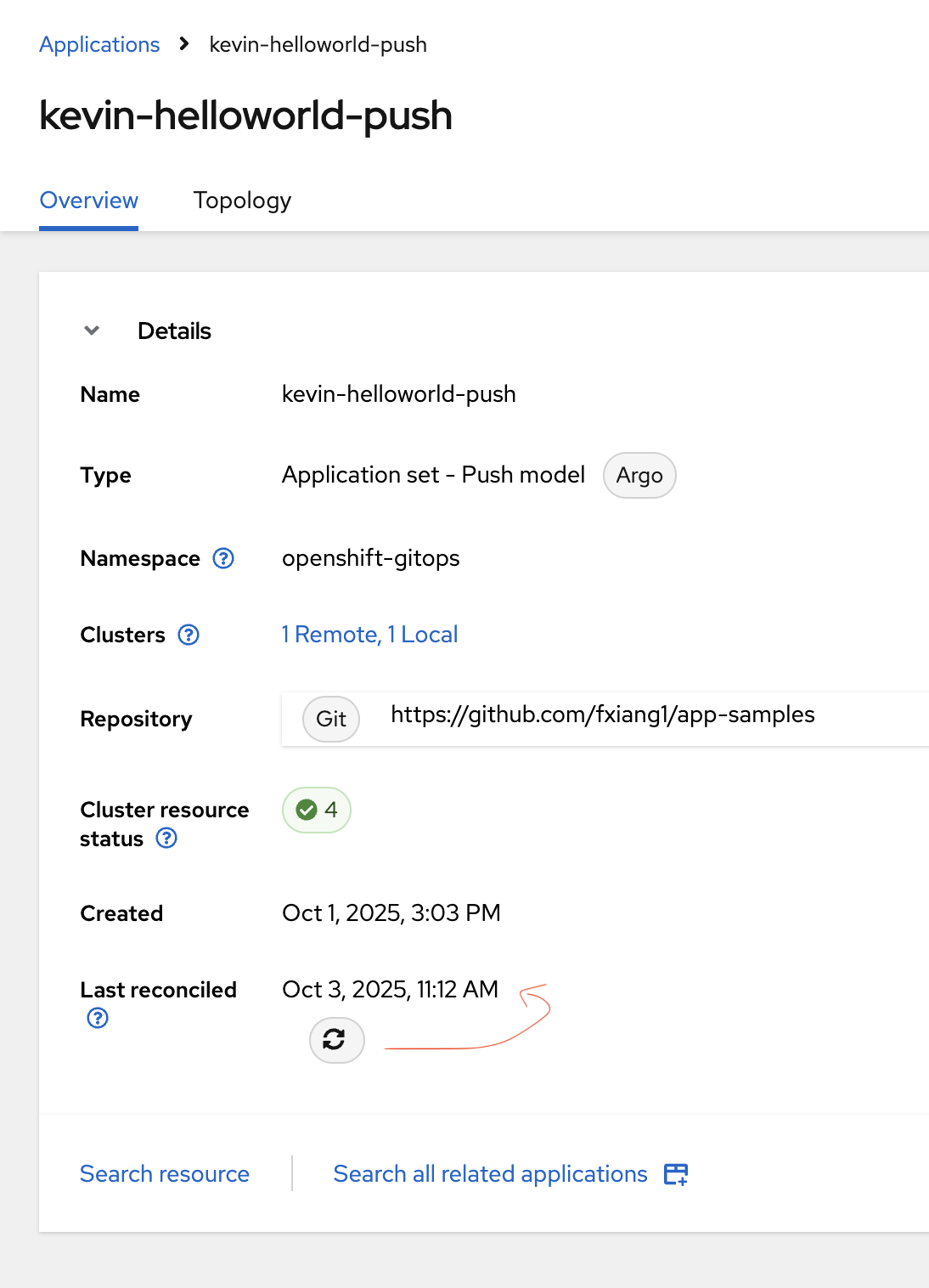This screenshot has width=929, height=1288.
Task: Collapse the Details section chevron
Action: pos(92,330)
